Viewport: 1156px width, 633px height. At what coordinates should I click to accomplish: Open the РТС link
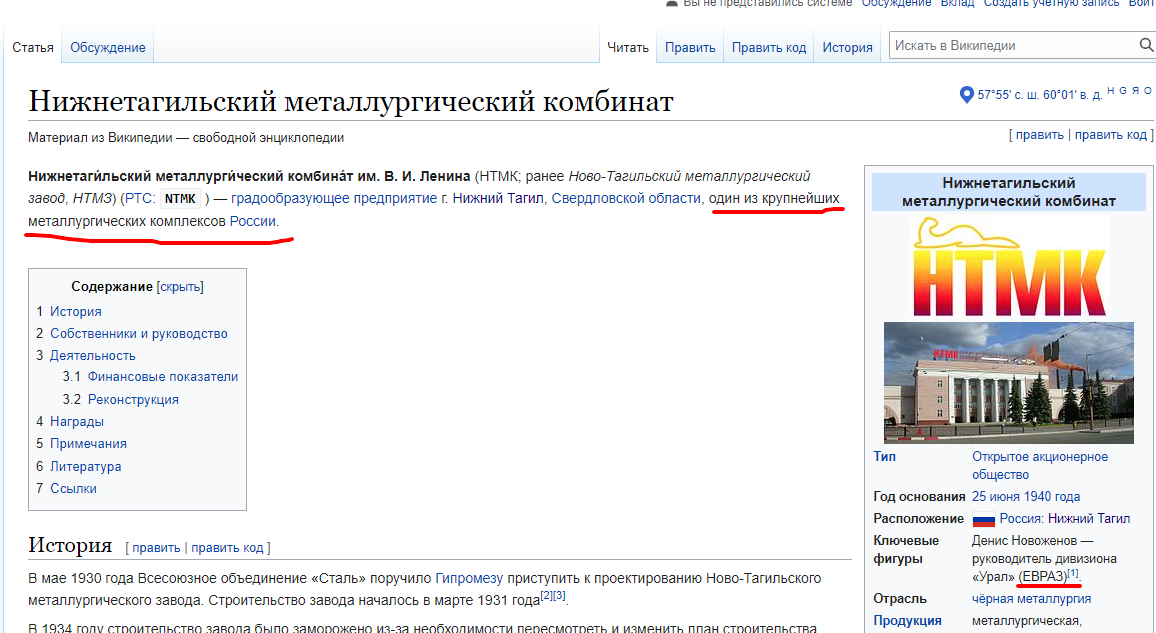138,198
